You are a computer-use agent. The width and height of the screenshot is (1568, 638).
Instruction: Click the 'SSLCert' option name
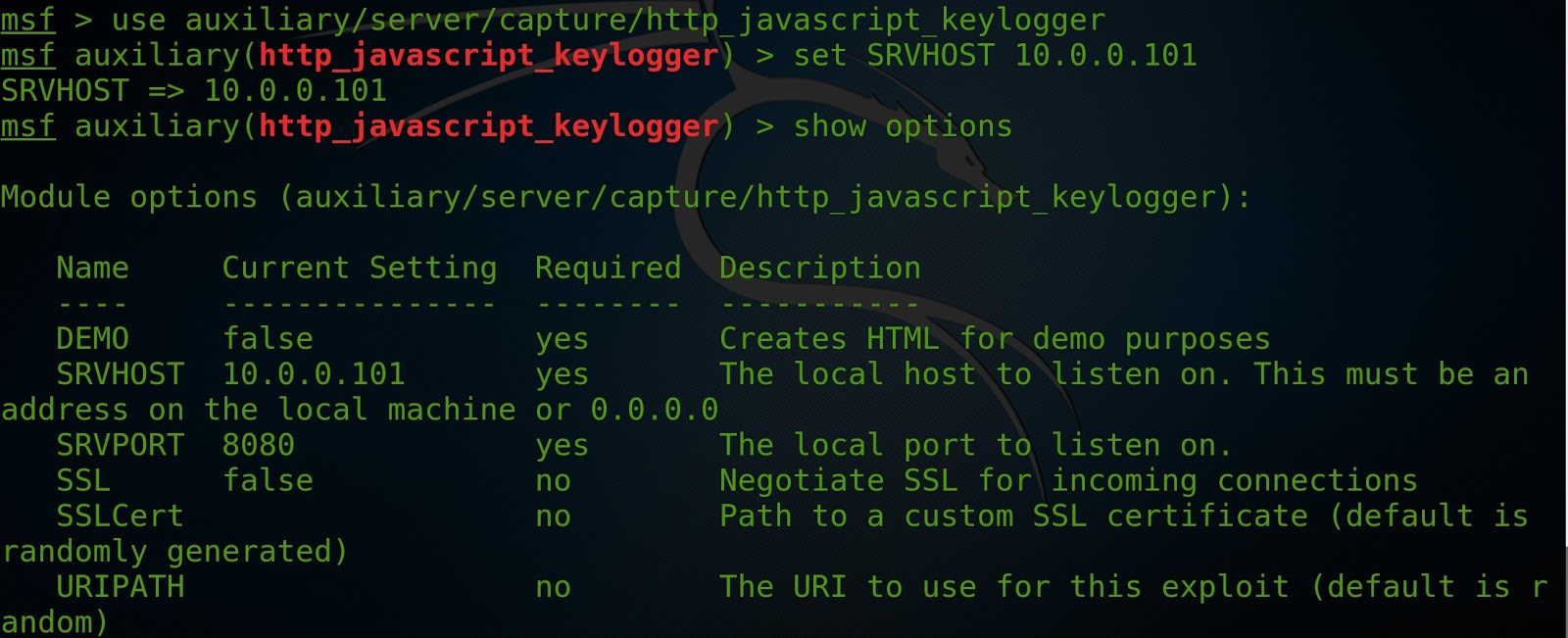tap(120, 515)
